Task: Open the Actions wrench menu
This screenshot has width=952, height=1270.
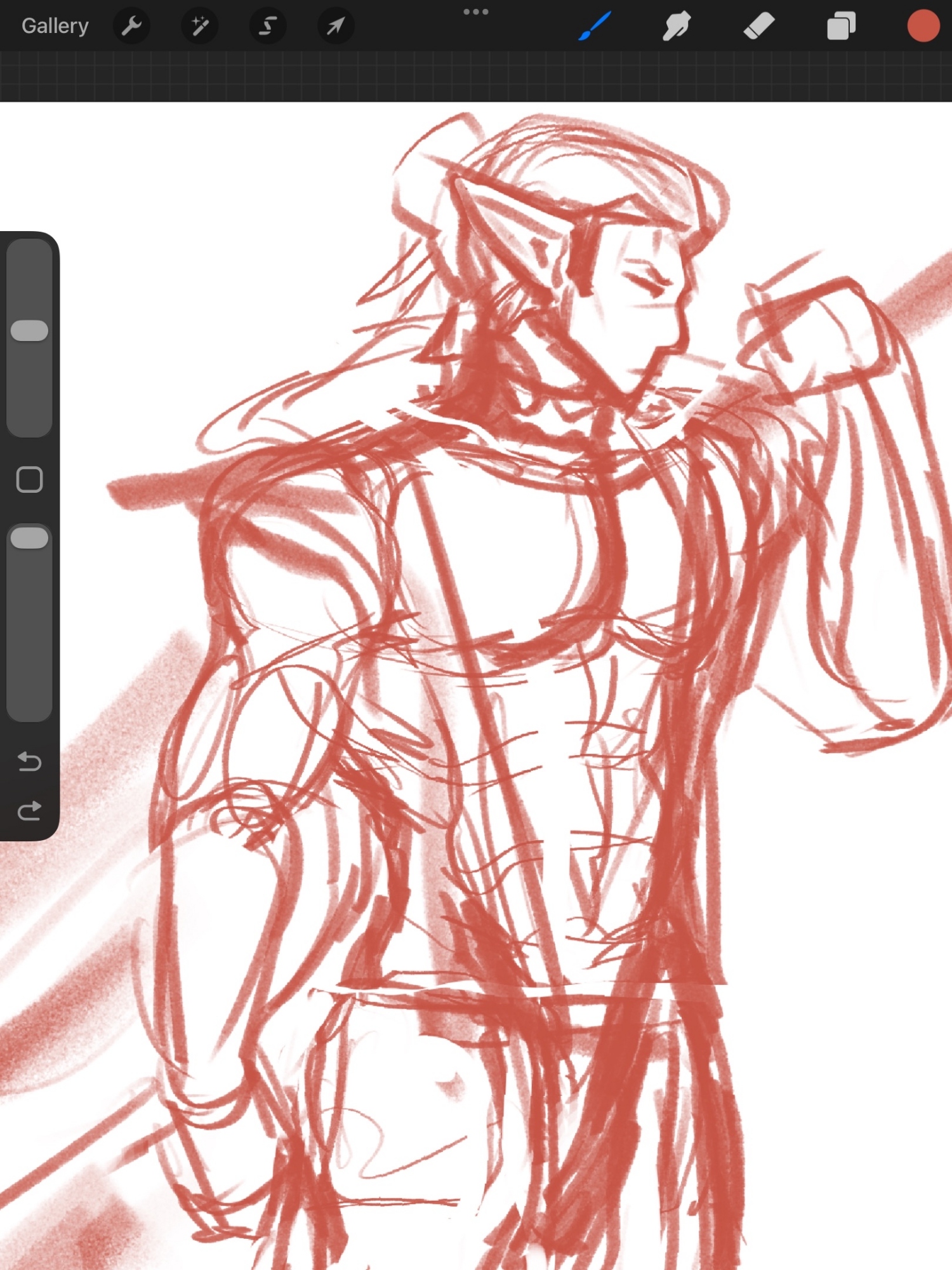Action: (x=131, y=26)
